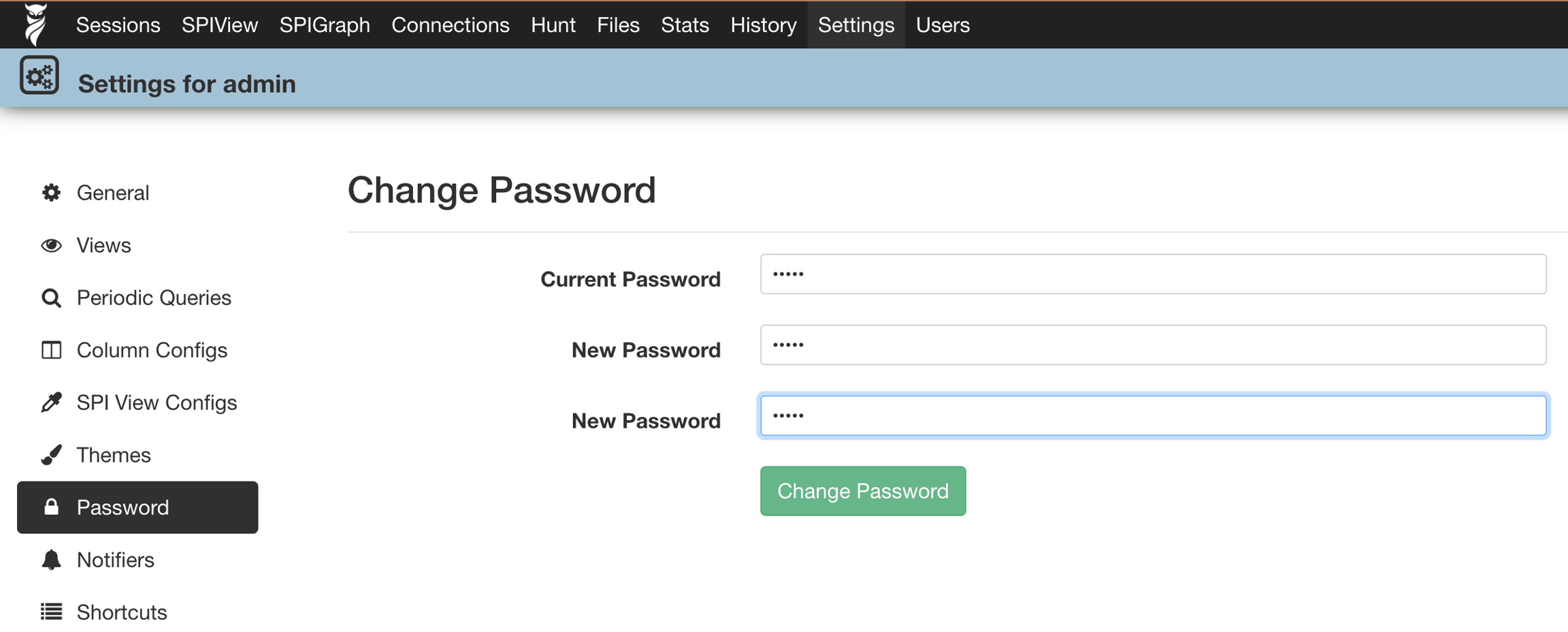Click the first New Password field
Image resolution: width=1568 pixels, height=632 pixels.
[1153, 345]
